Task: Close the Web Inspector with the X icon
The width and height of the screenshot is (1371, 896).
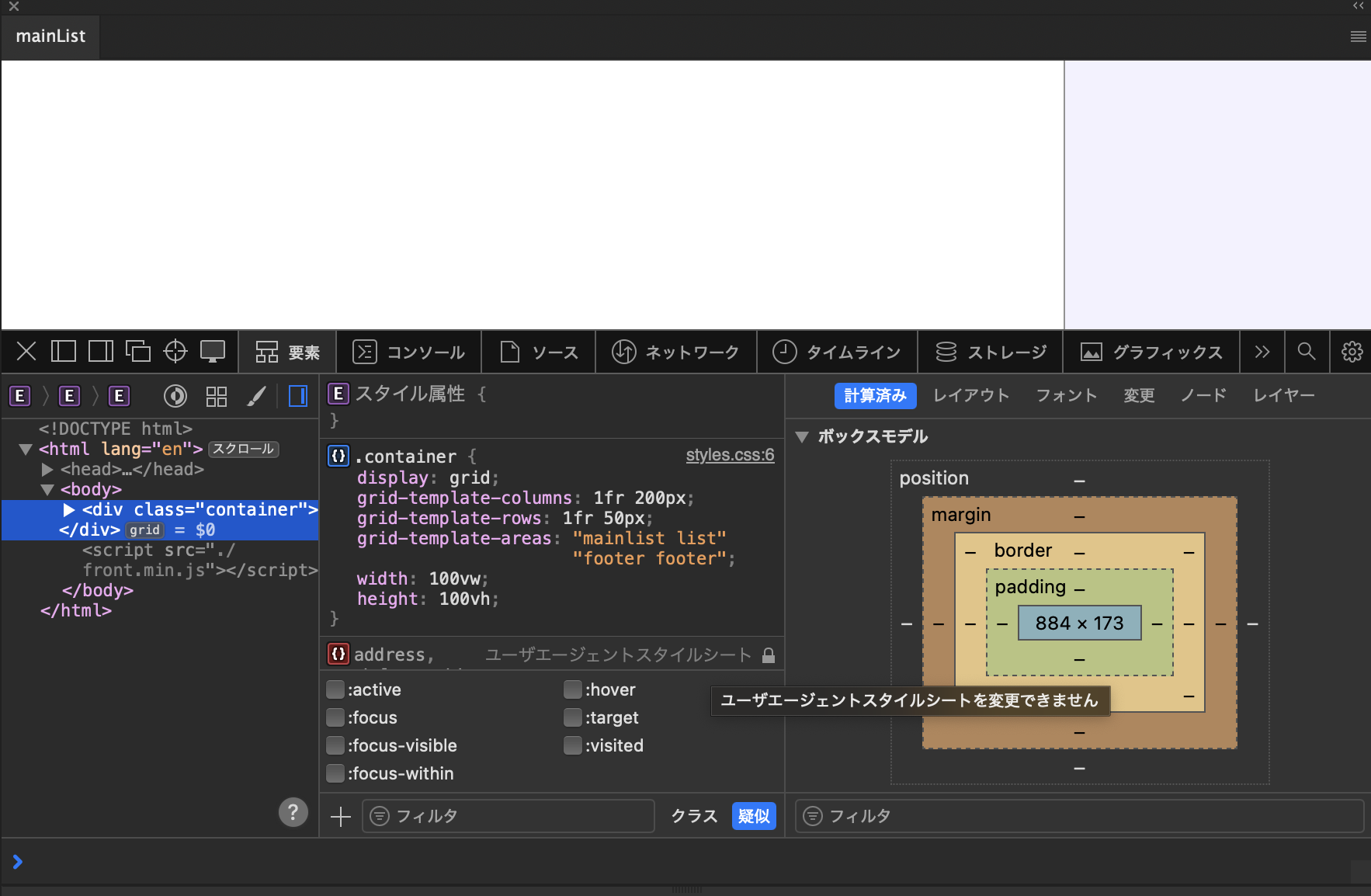Action: point(26,352)
